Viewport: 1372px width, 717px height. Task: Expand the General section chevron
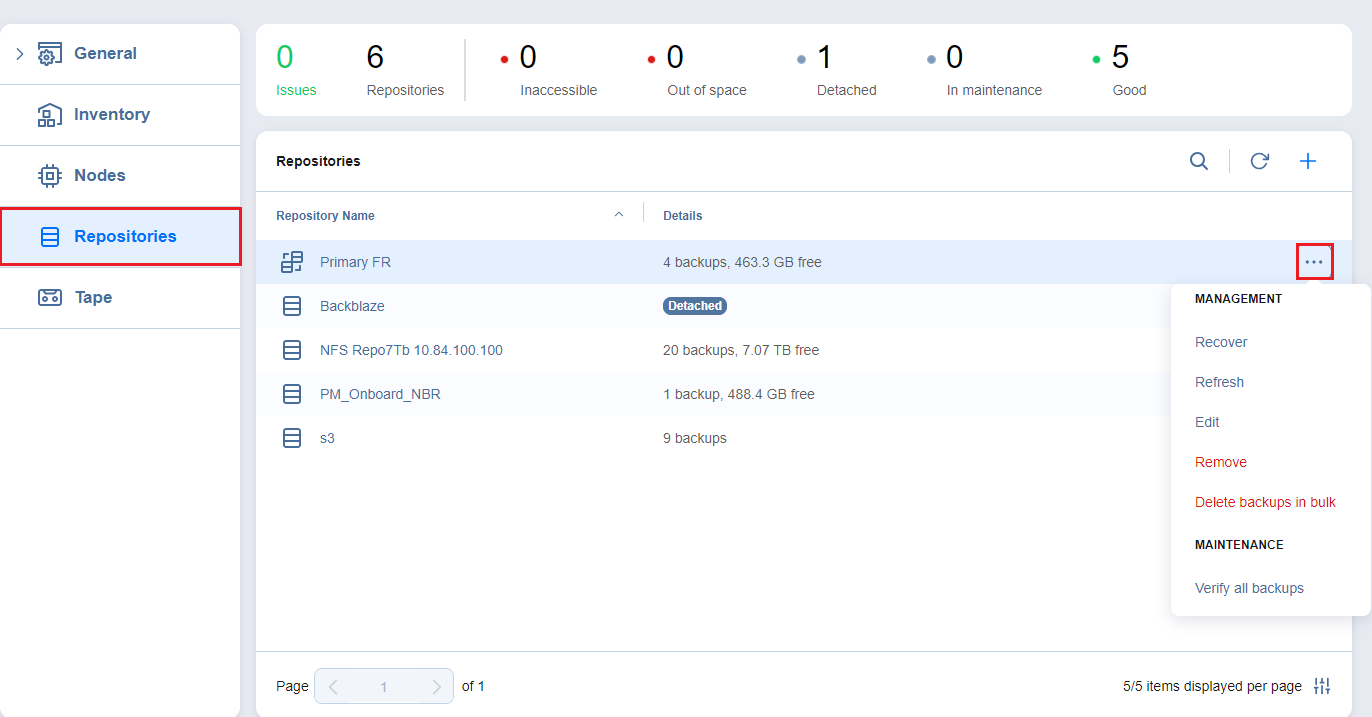19,54
